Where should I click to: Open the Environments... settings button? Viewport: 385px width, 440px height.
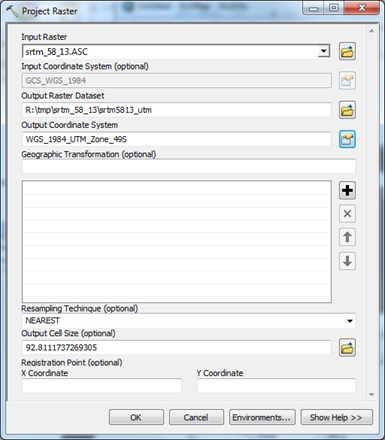tap(262, 417)
